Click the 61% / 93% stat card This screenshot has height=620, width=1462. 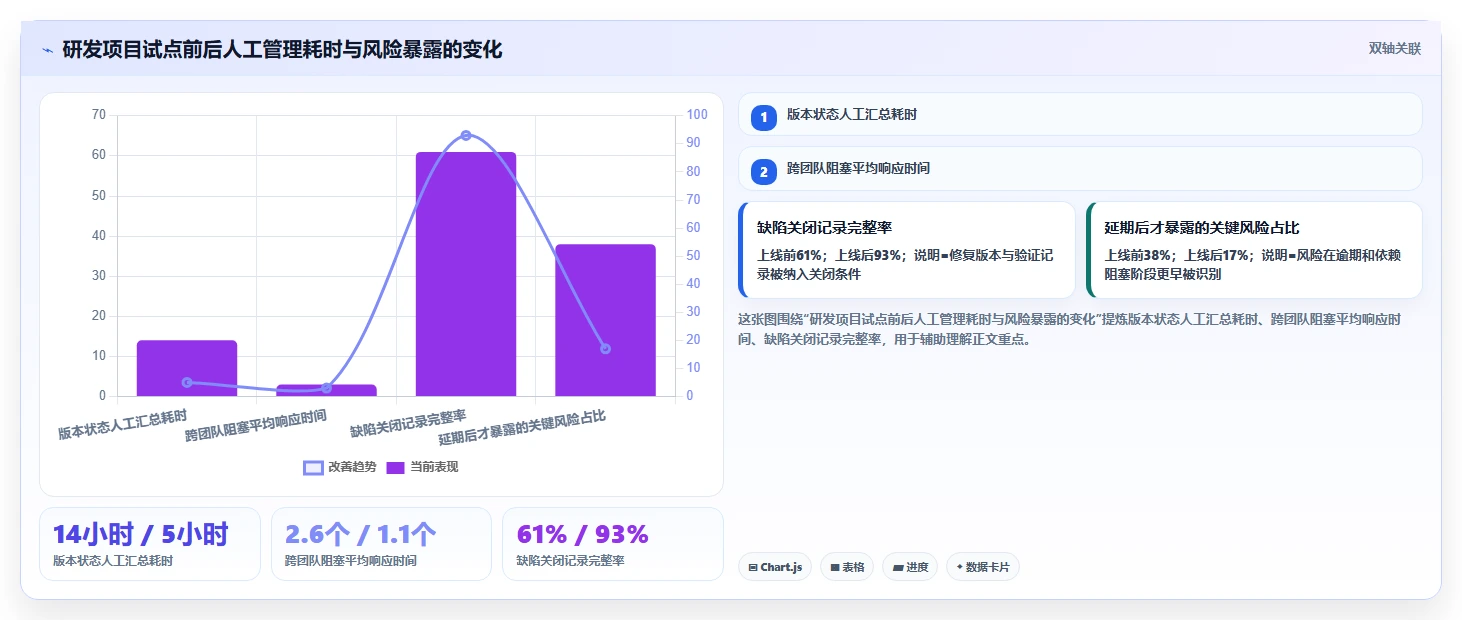coord(612,544)
